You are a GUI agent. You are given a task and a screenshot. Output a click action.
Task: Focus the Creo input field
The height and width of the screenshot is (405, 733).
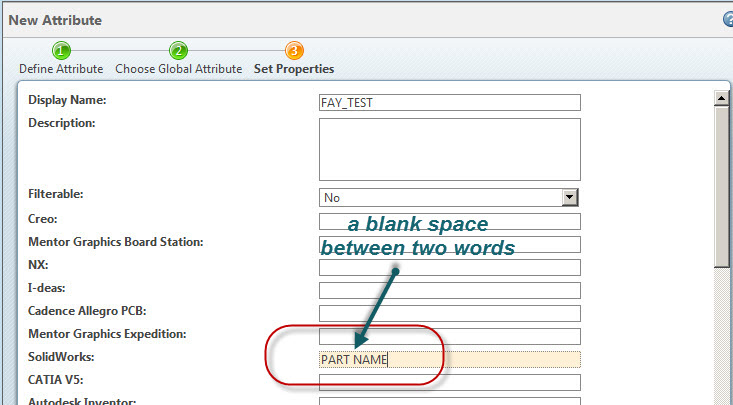click(x=449, y=221)
